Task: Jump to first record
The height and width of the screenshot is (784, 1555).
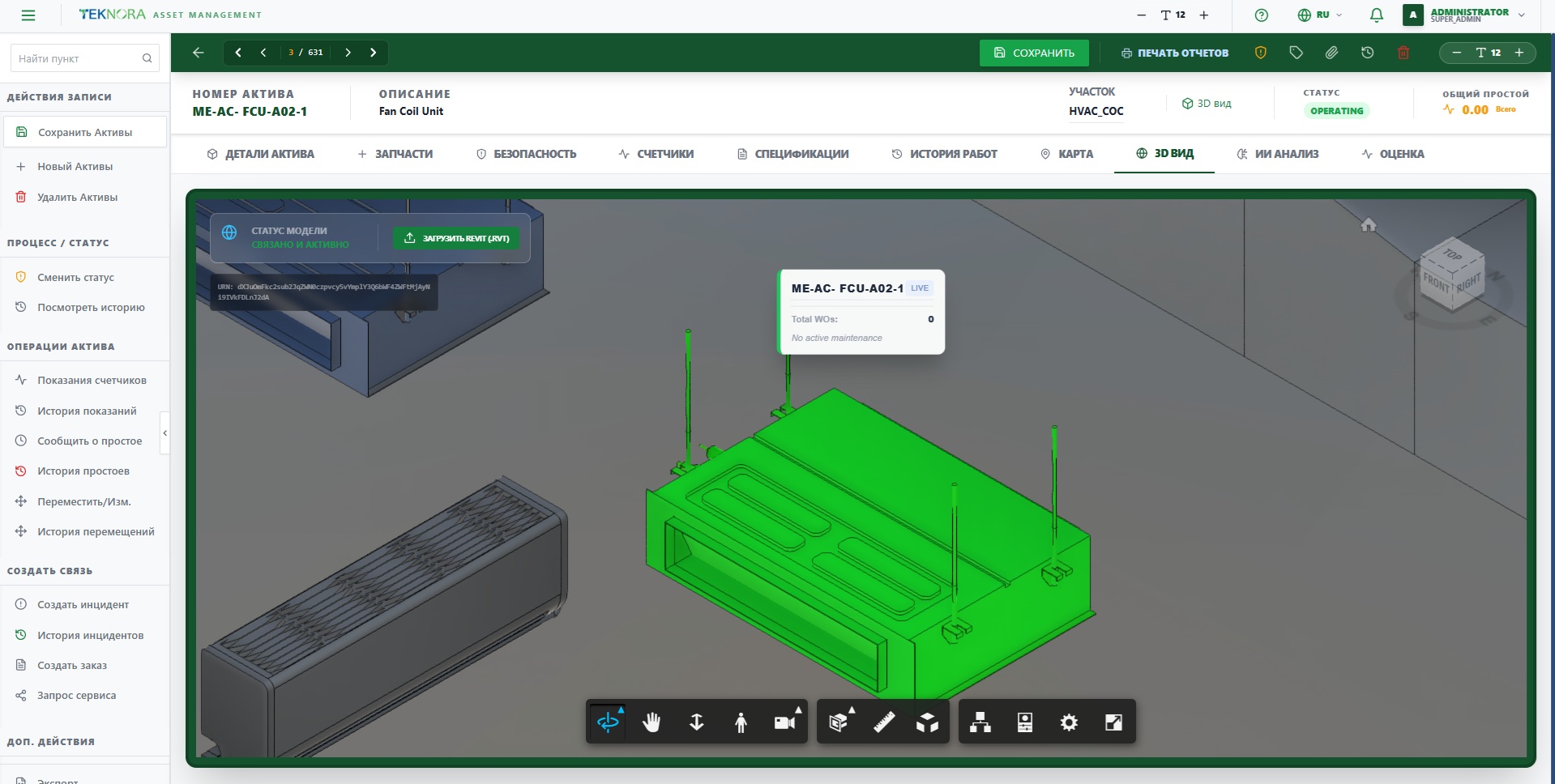Action: click(x=238, y=53)
